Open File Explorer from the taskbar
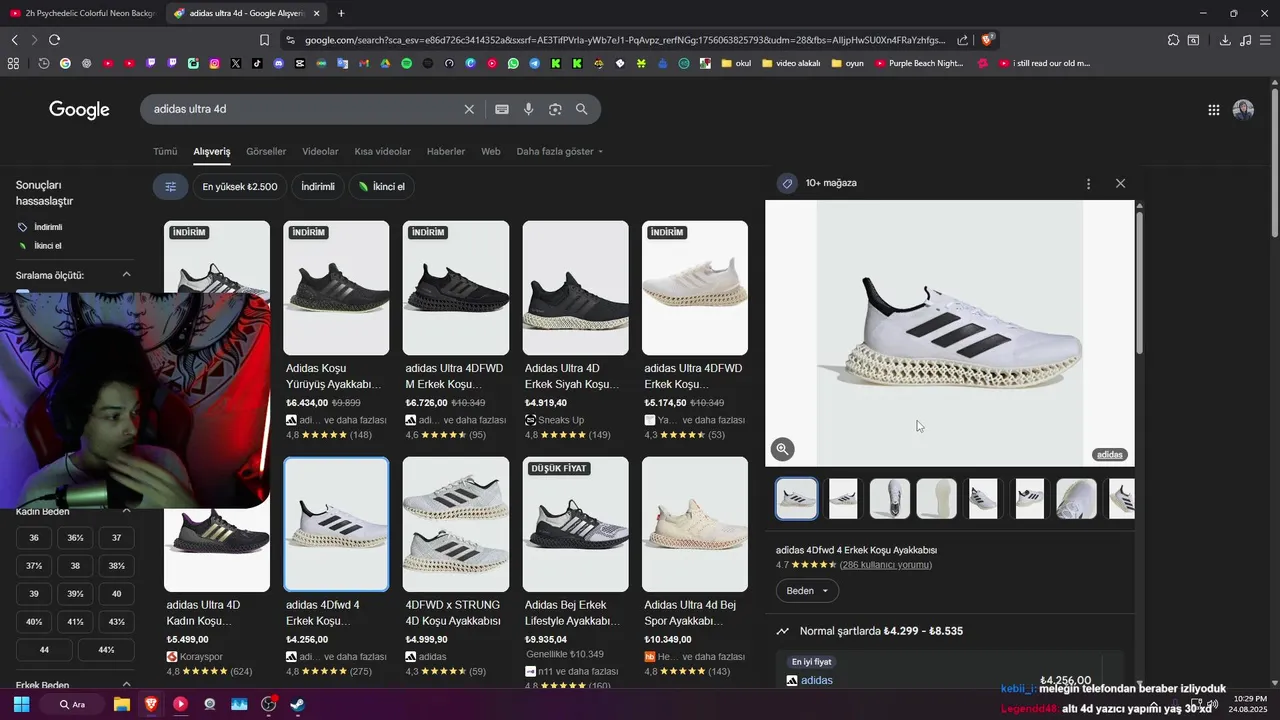1280x720 pixels. coord(121,704)
